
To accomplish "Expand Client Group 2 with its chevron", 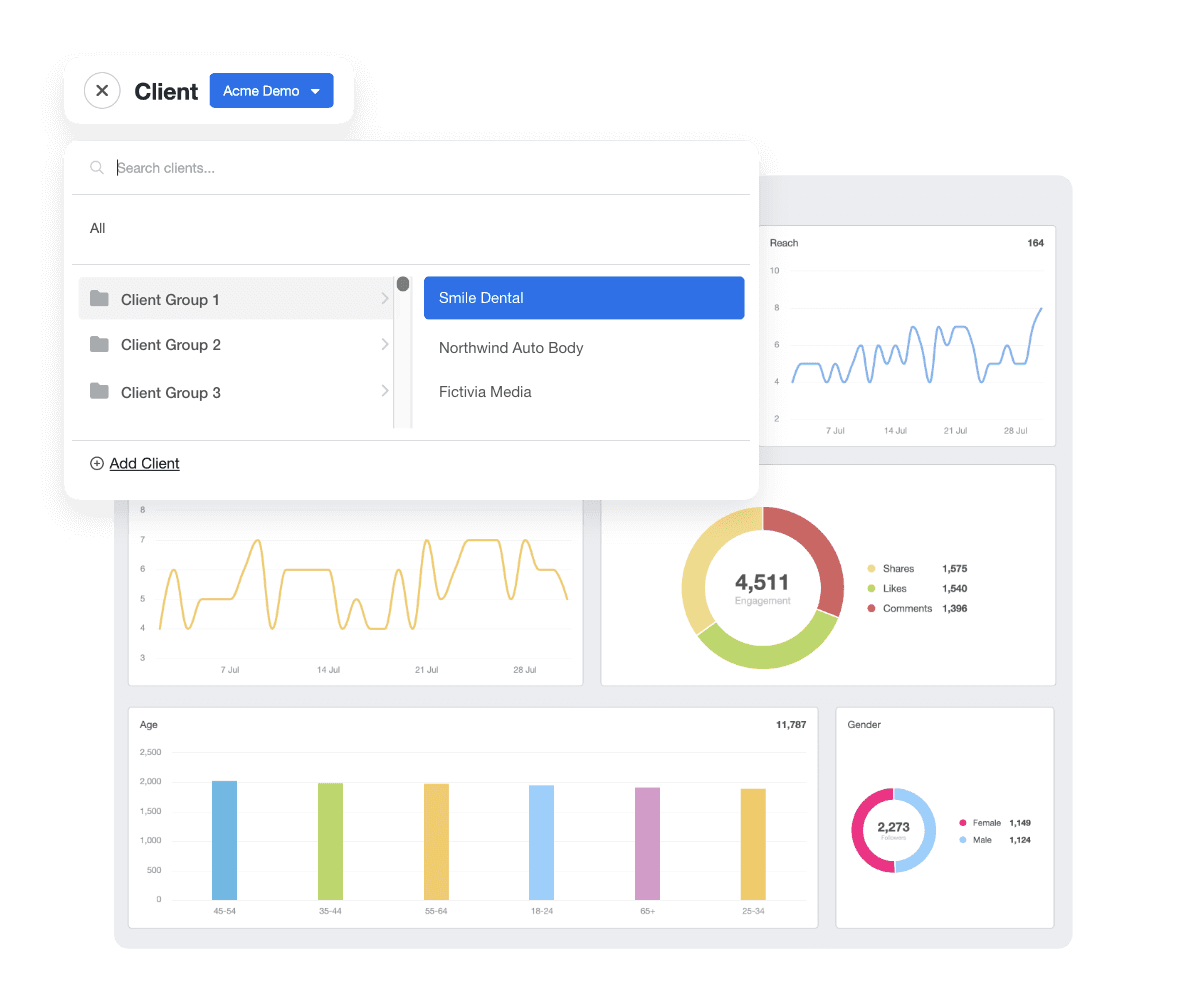I will [x=385, y=344].
